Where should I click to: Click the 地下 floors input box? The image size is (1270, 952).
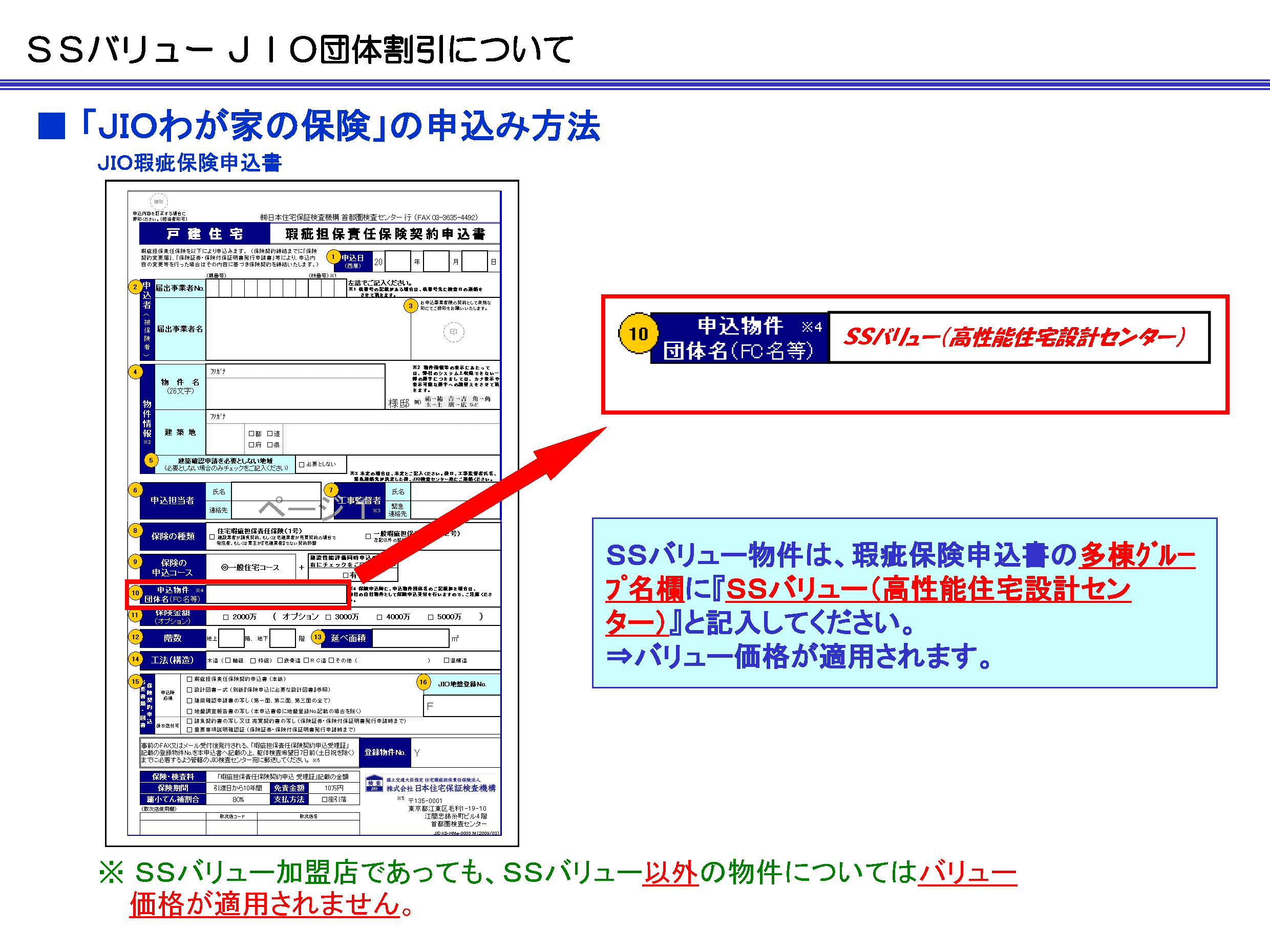coord(283,638)
